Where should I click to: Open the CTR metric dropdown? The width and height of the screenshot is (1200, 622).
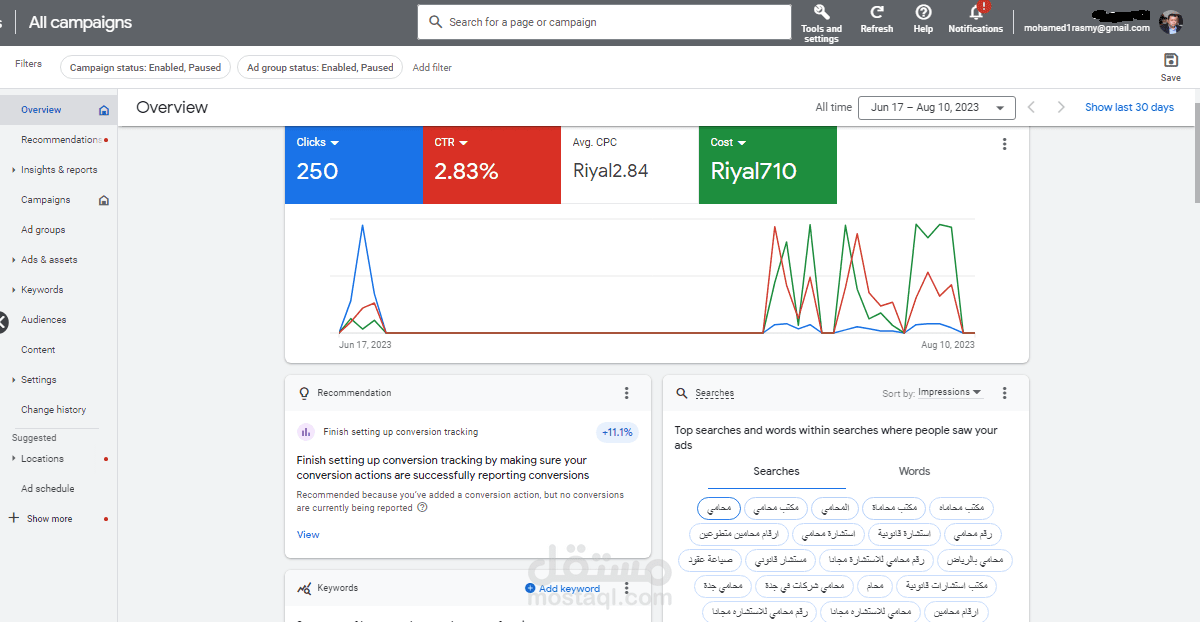(x=464, y=143)
